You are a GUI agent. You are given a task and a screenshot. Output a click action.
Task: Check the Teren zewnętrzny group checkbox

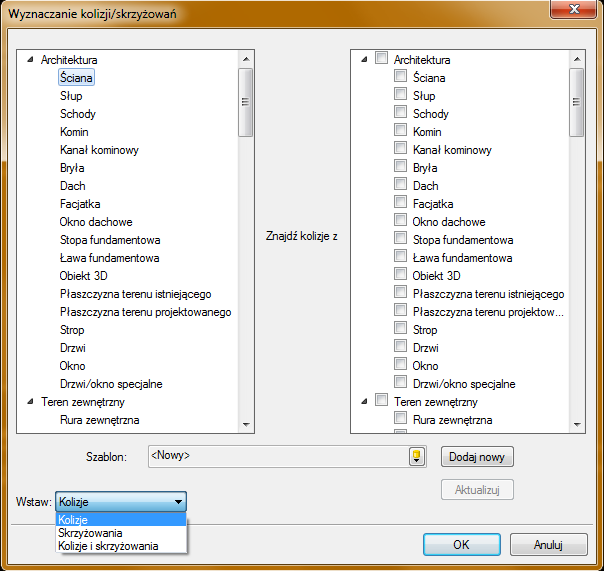(x=381, y=400)
